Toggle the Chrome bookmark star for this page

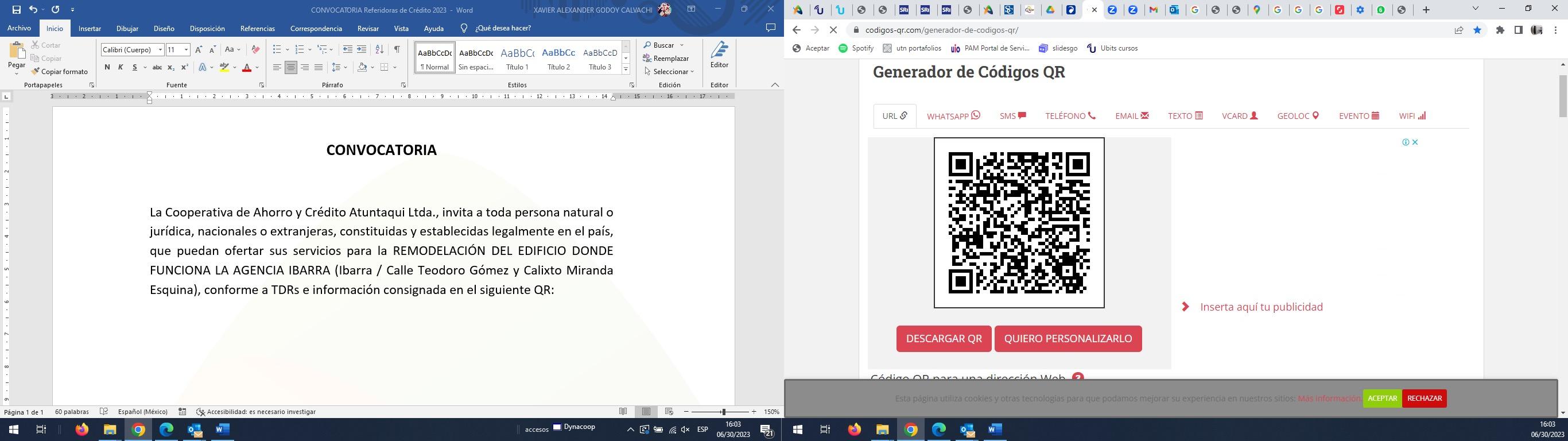(1477, 30)
